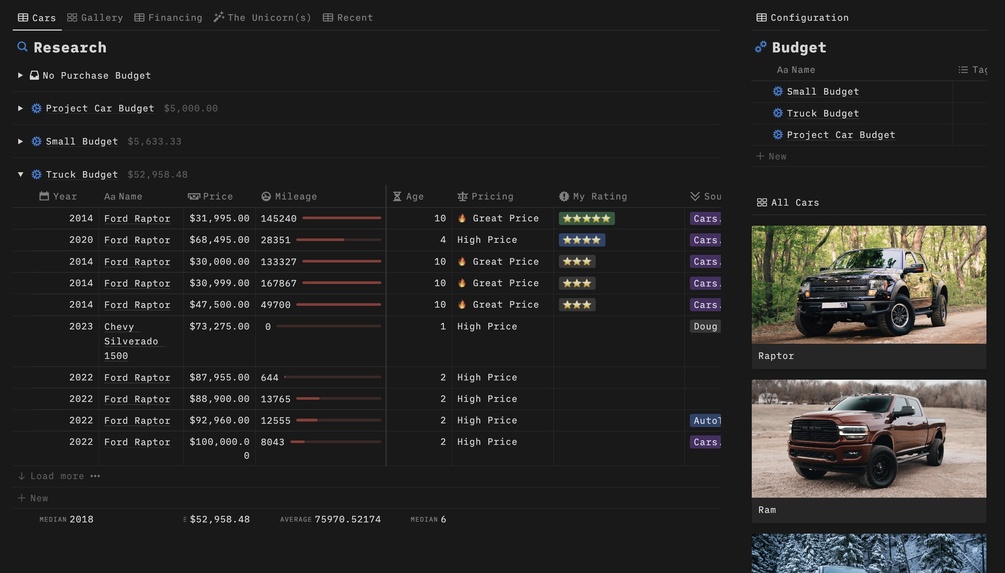Image resolution: width=1005 pixels, height=573 pixels.
Task: Expand the No Purchase Budget group
Action: 21,76
